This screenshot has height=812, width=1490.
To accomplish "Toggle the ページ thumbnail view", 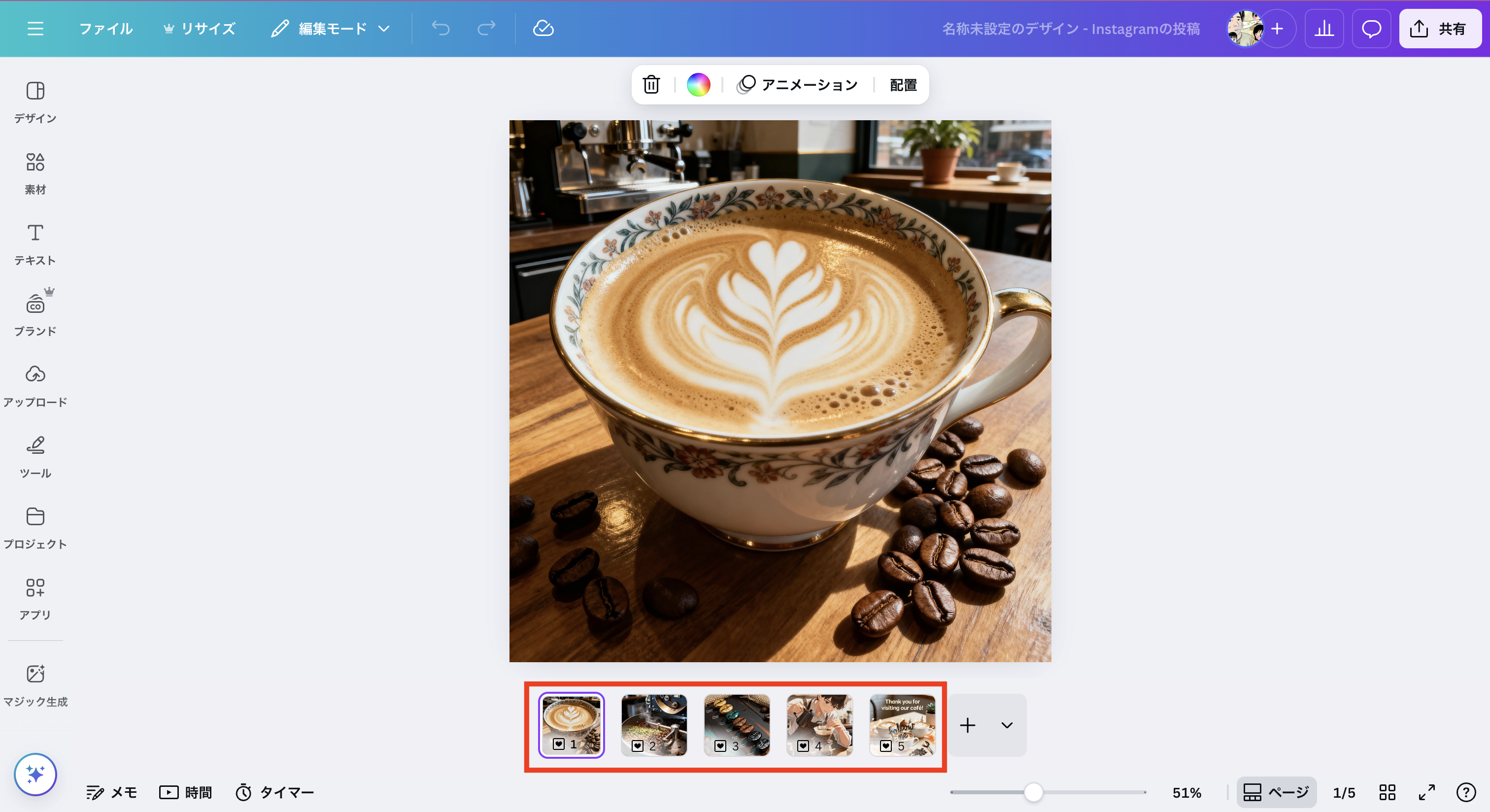I will click(1276, 792).
